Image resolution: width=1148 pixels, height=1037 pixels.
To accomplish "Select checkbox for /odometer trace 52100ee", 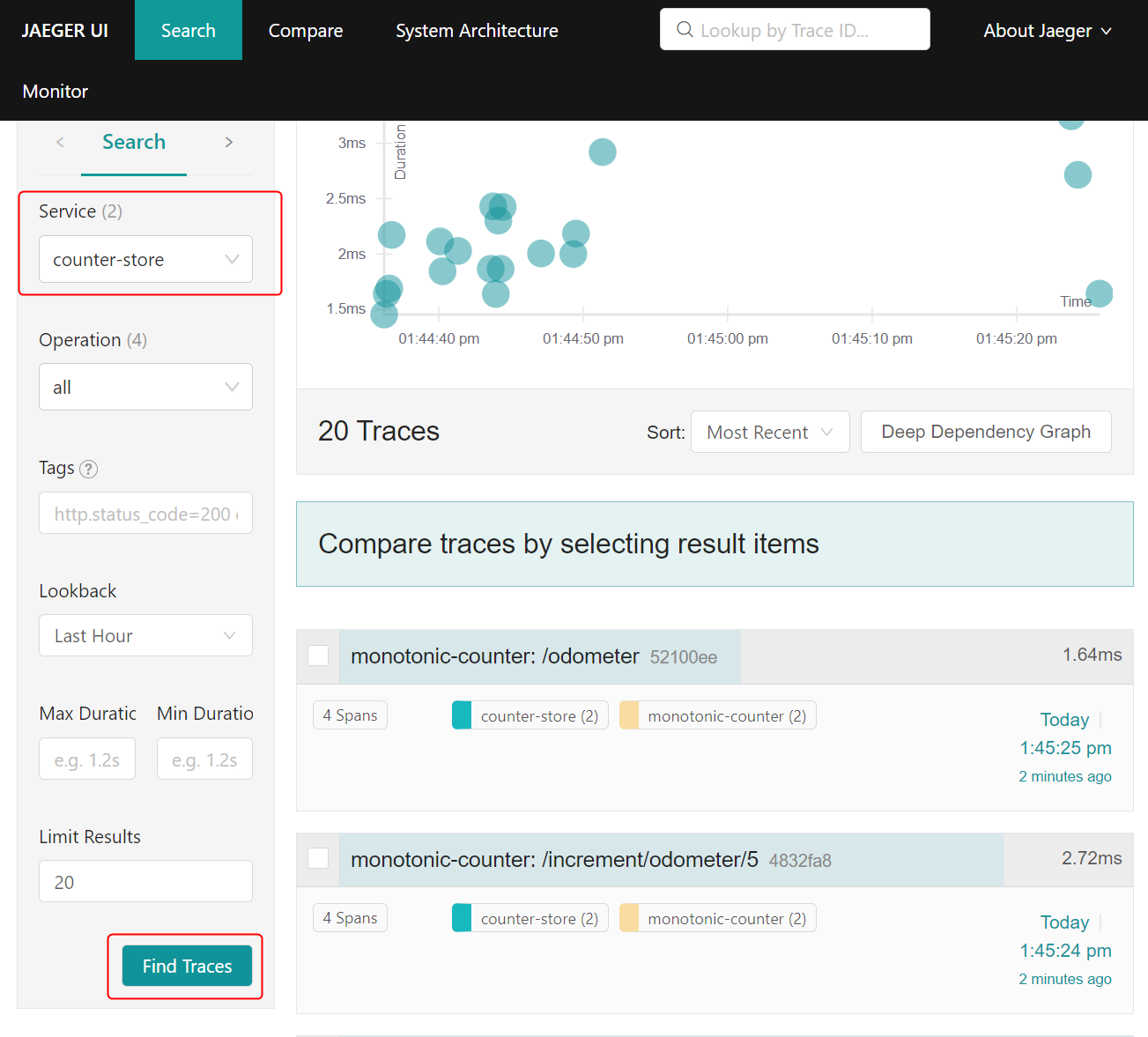I will pos(318,656).
